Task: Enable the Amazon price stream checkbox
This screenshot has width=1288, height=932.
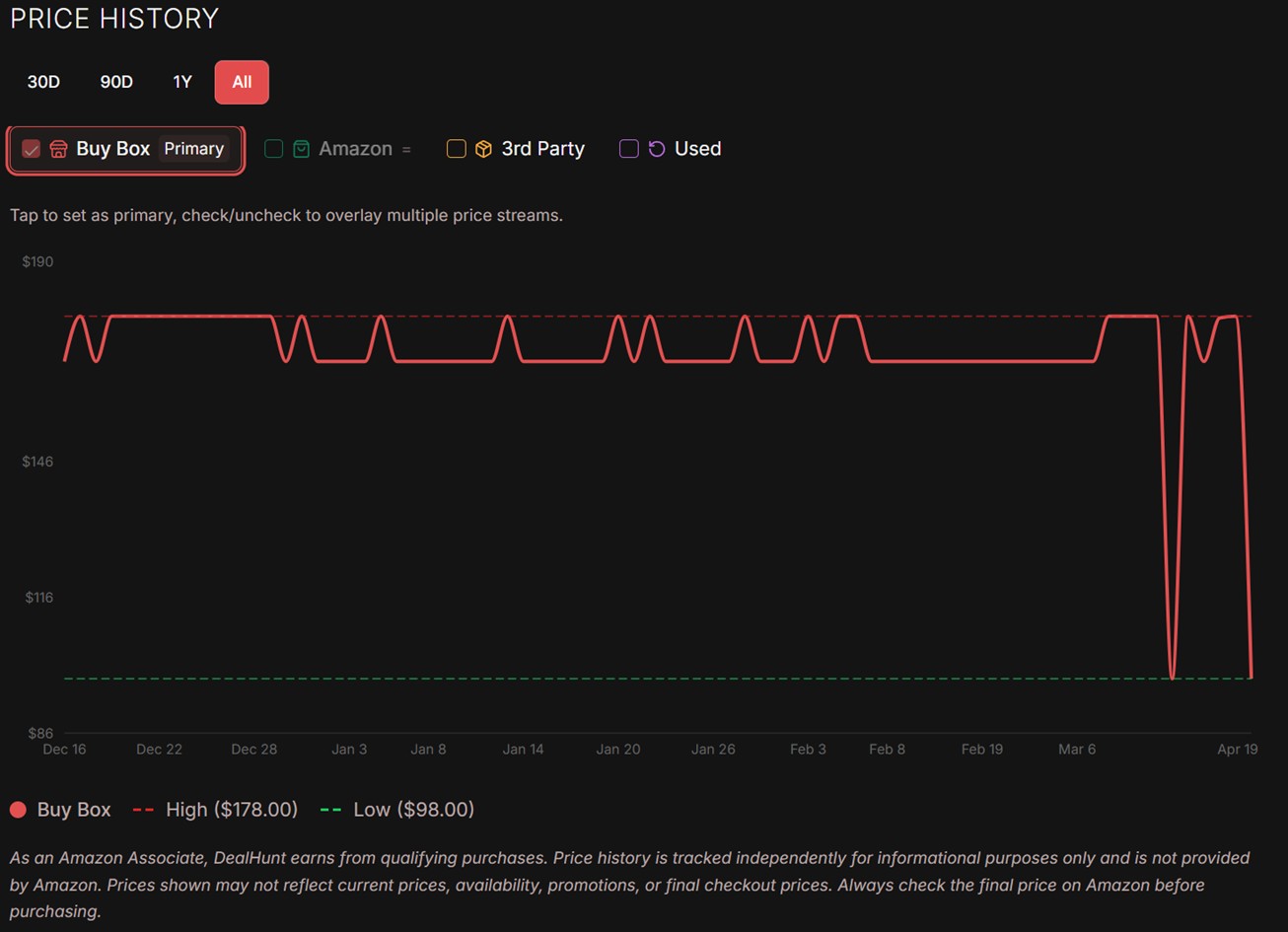Action: 274,149
